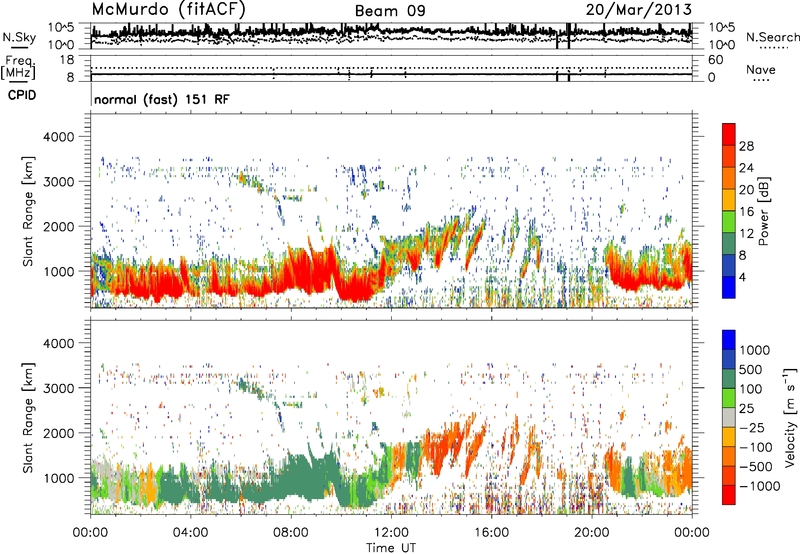Viewport: 800px width, 554px height.
Task: Click the dark green segment of the velocity colorbar
Action: click(729, 379)
